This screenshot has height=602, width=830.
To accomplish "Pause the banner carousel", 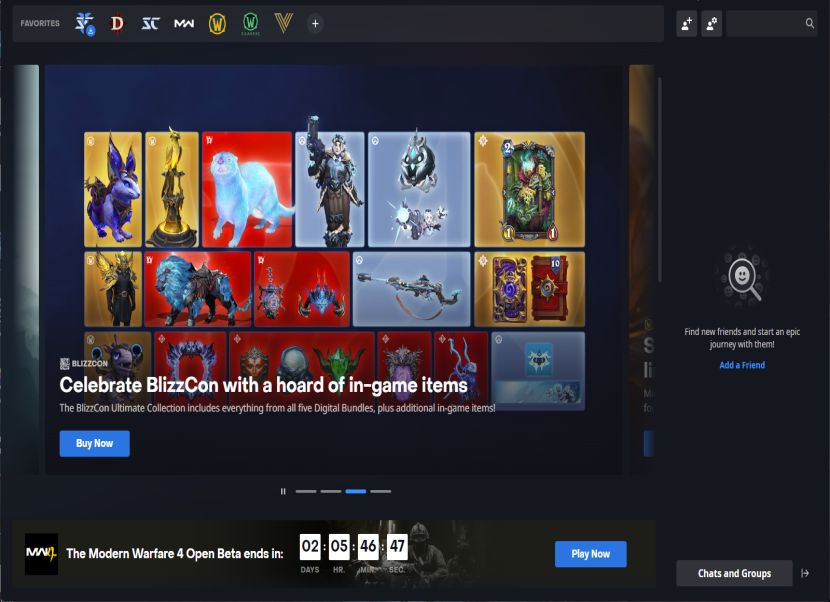I will [x=283, y=491].
